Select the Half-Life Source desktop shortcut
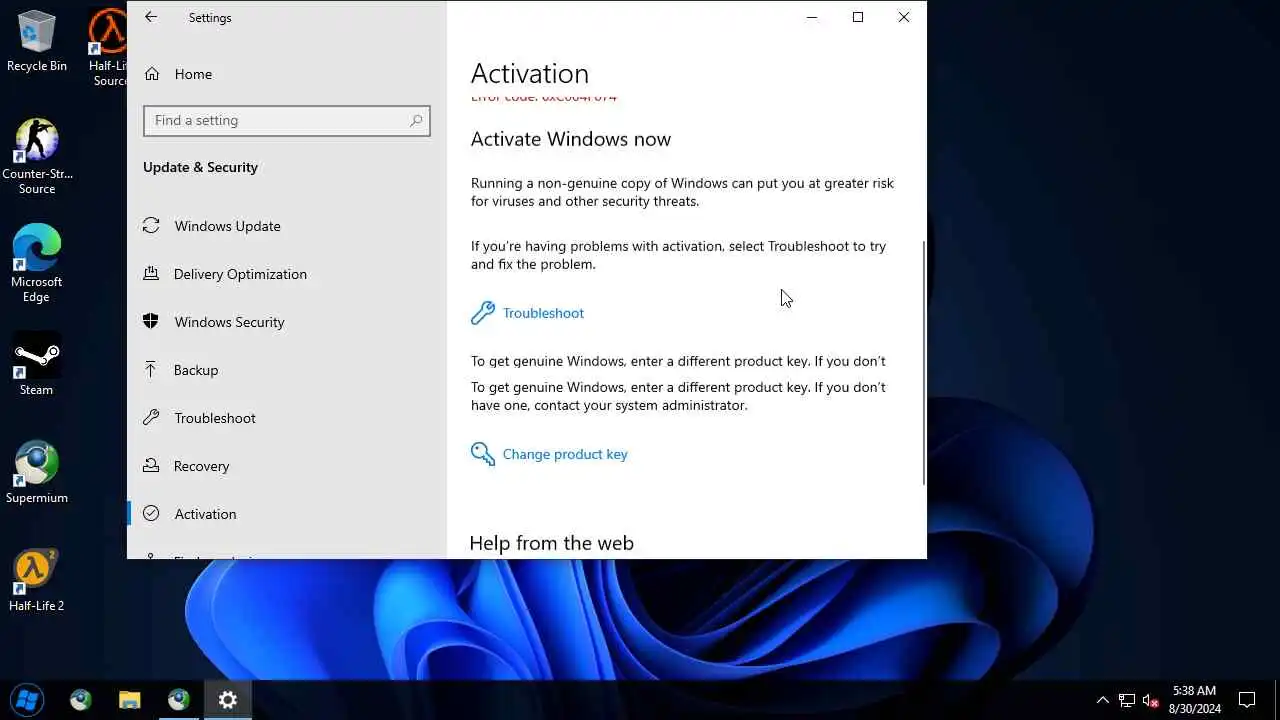This screenshot has width=1280, height=720. (x=108, y=46)
